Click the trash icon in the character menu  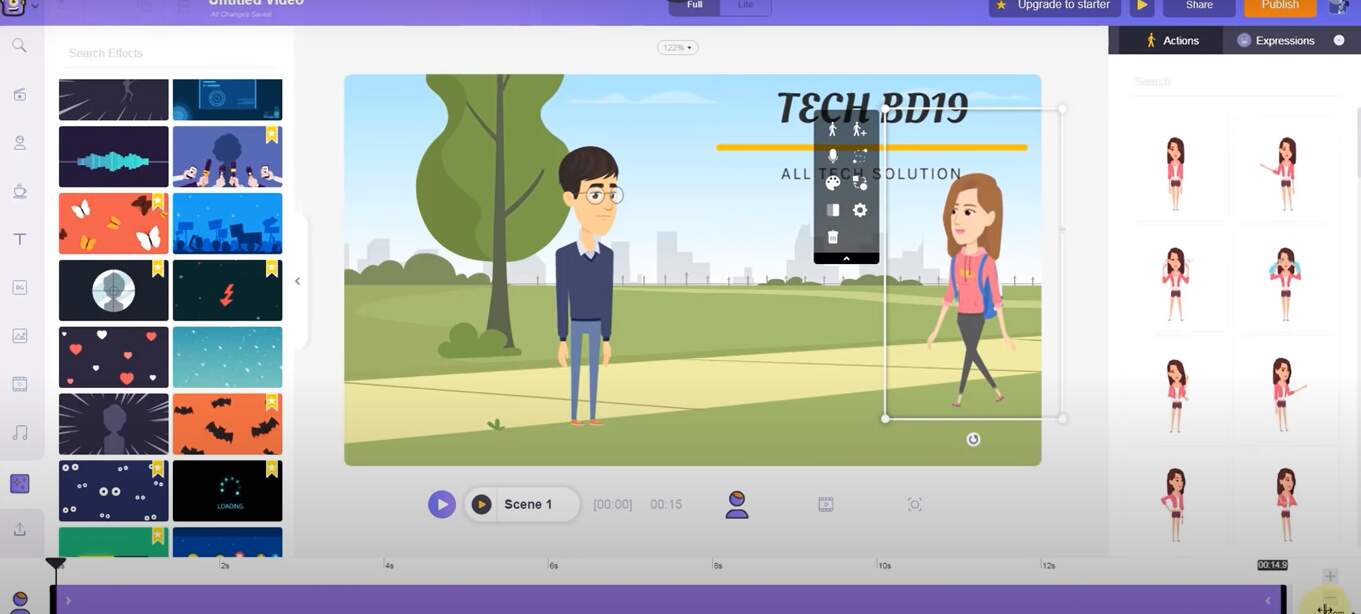(833, 237)
